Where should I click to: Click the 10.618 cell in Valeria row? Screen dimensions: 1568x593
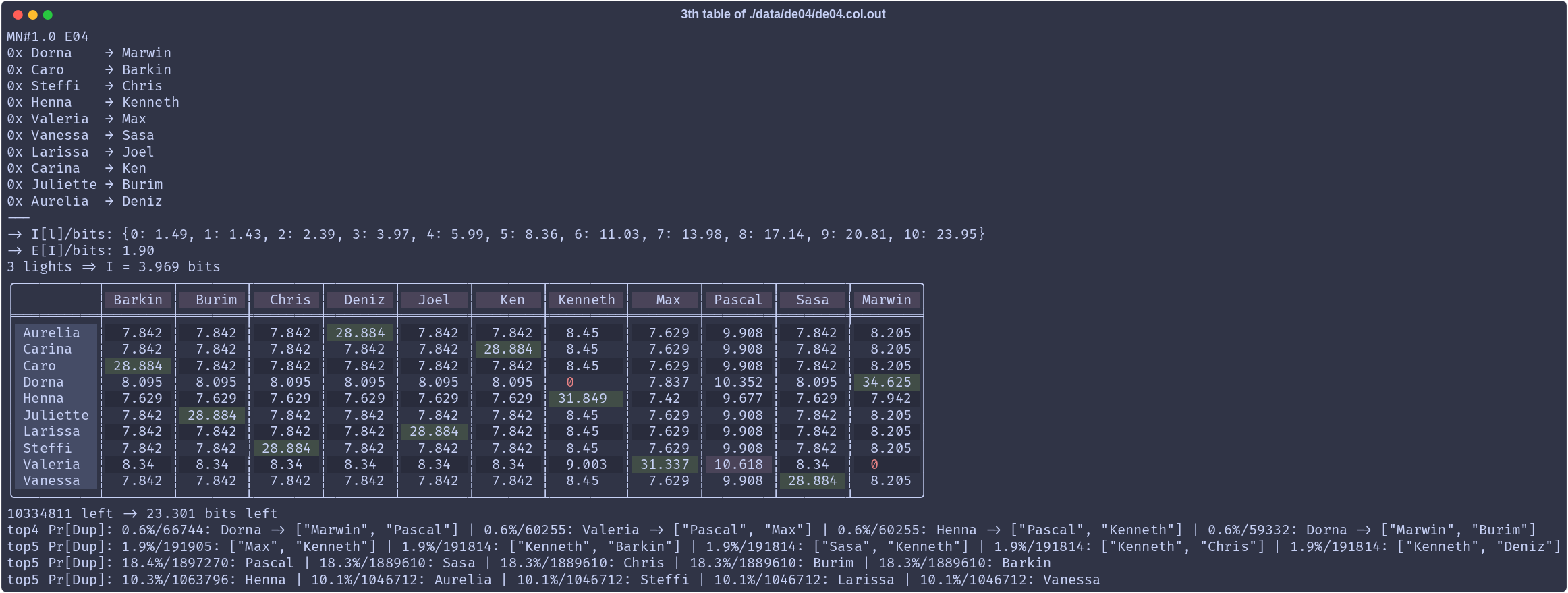coord(738,464)
